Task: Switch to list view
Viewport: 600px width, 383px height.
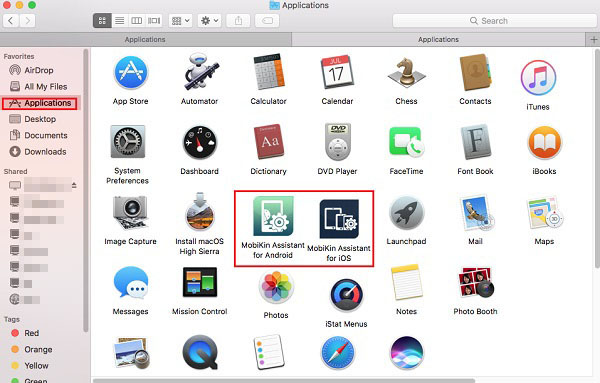Action: coord(120,21)
